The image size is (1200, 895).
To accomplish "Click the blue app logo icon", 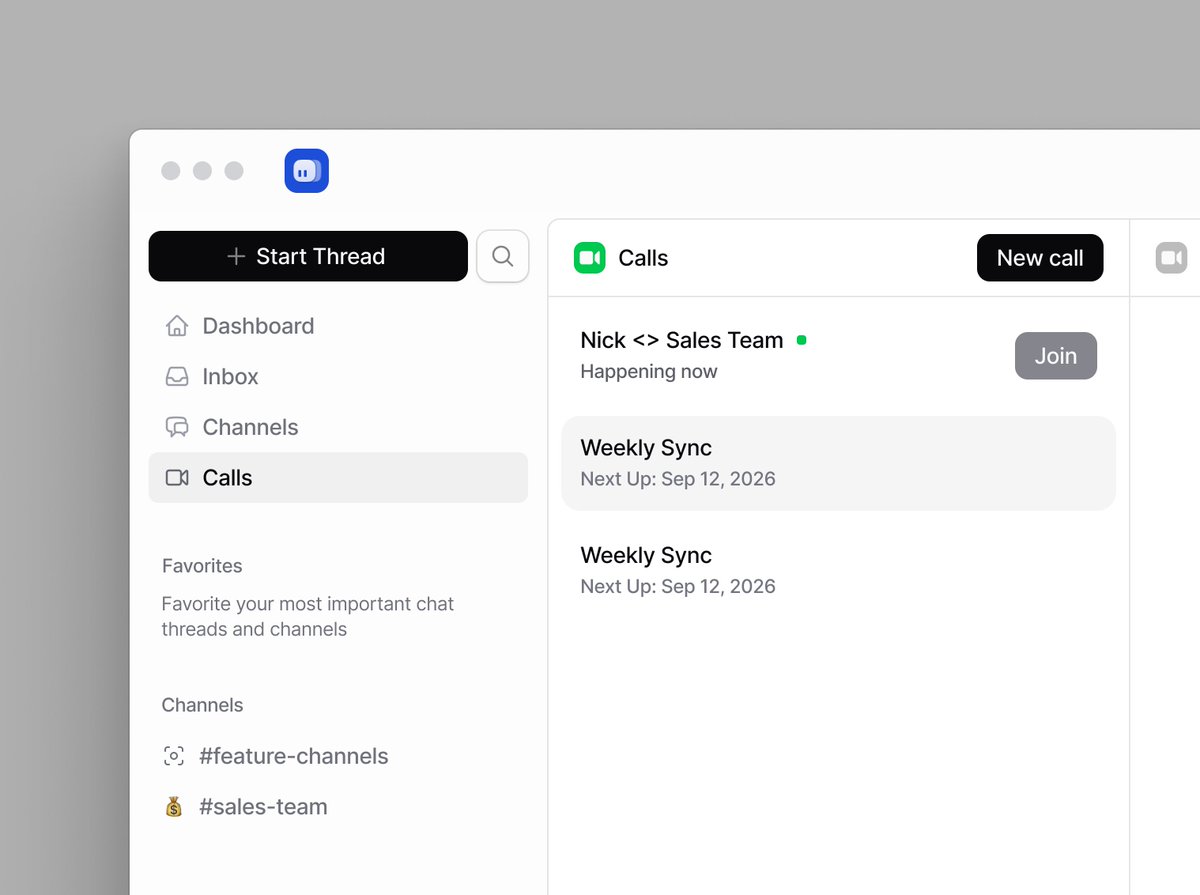I will click(306, 171).
